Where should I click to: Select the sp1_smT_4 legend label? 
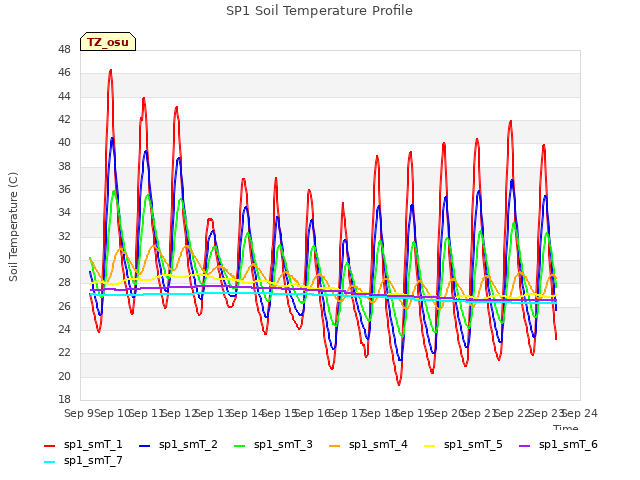(378, 444)
